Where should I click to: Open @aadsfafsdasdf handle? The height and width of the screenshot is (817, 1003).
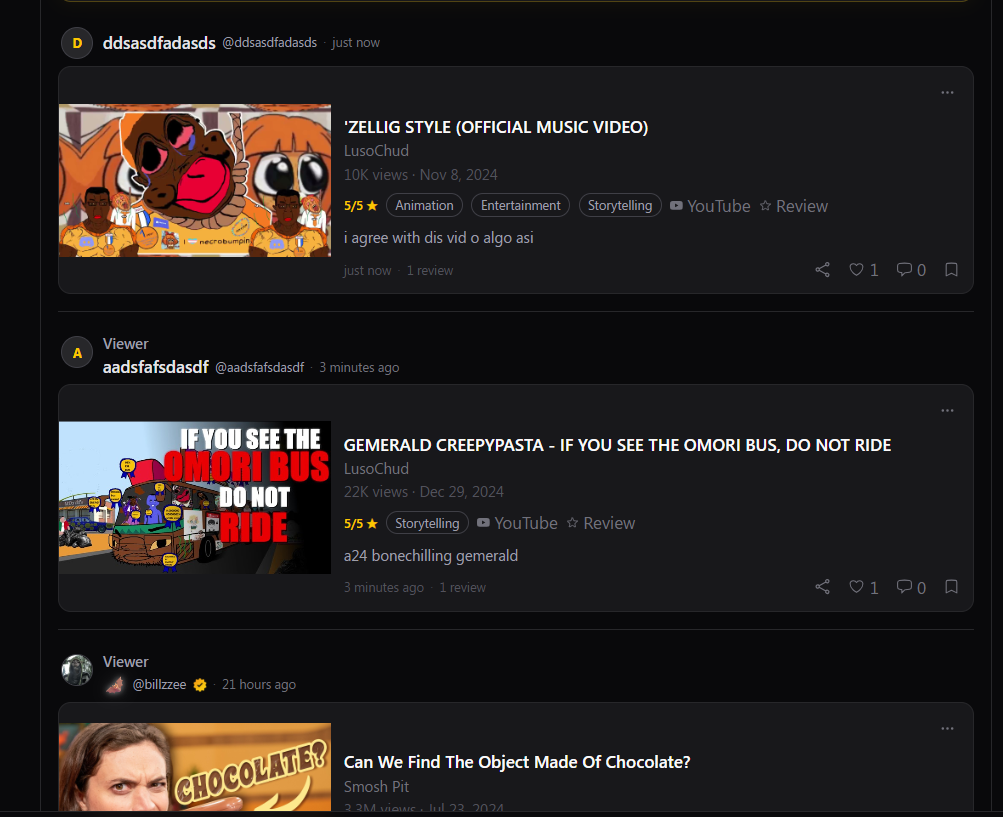click(259, 368)
